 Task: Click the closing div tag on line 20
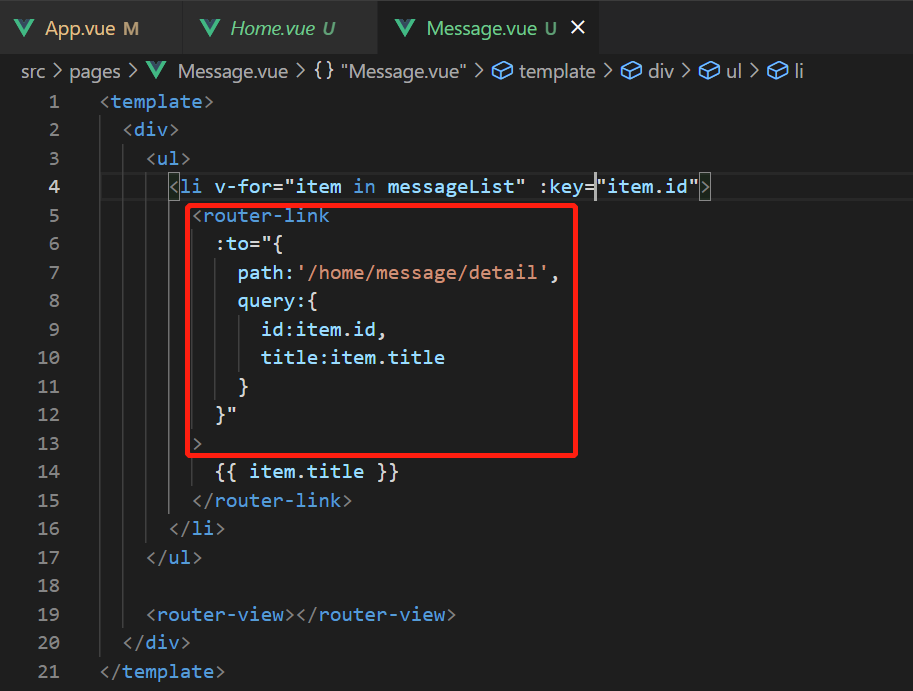(x=157, y=643)
